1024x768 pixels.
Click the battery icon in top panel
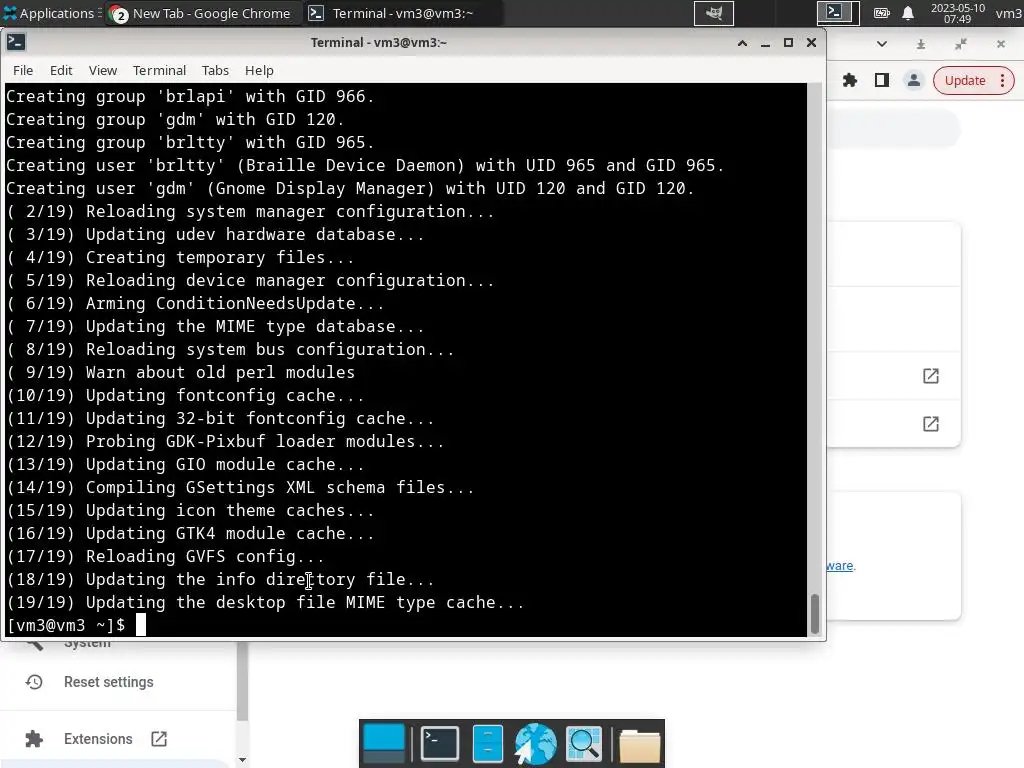tap(882, 13)
